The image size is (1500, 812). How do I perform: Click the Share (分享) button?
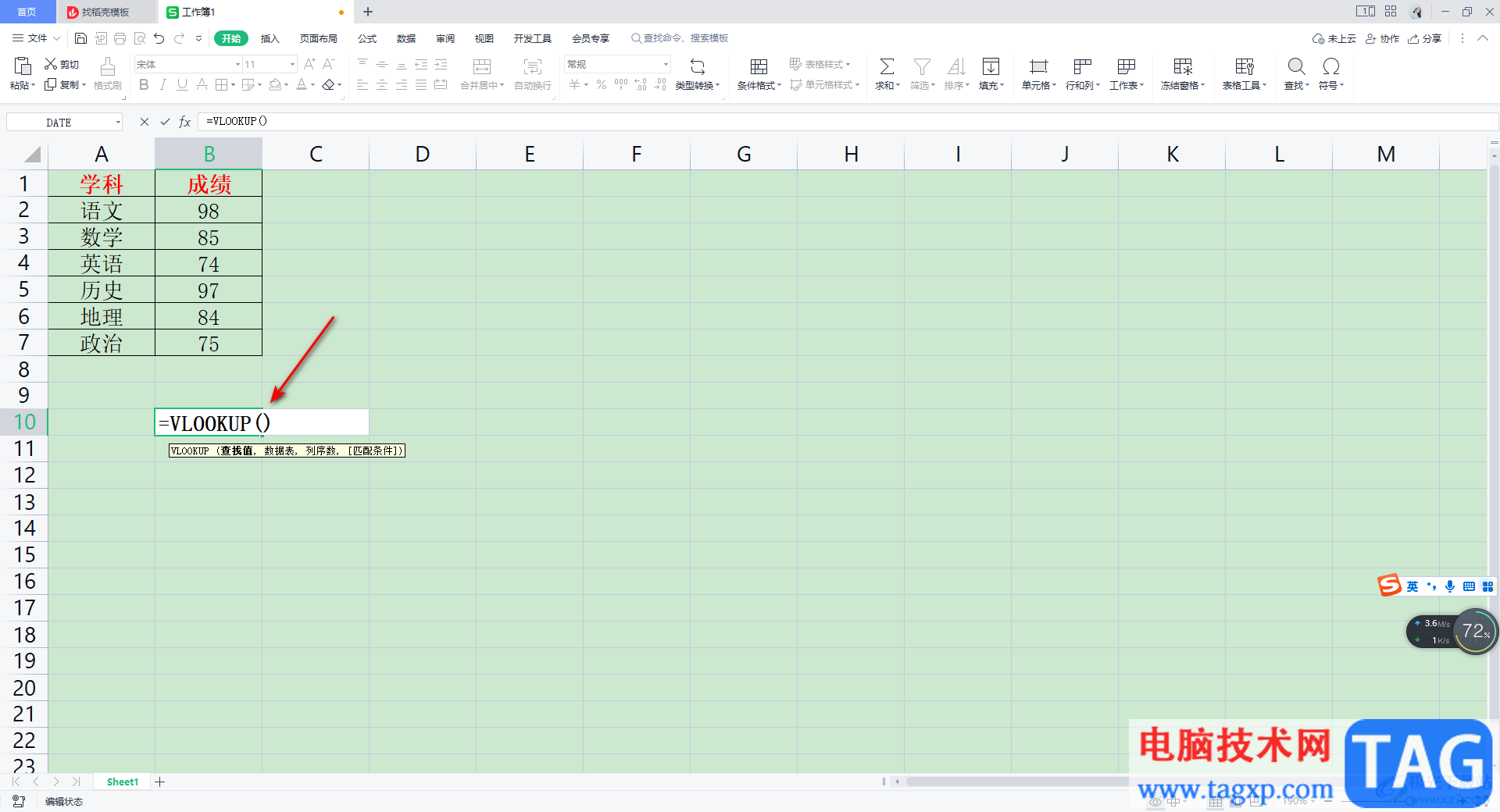pos(1425,38)
